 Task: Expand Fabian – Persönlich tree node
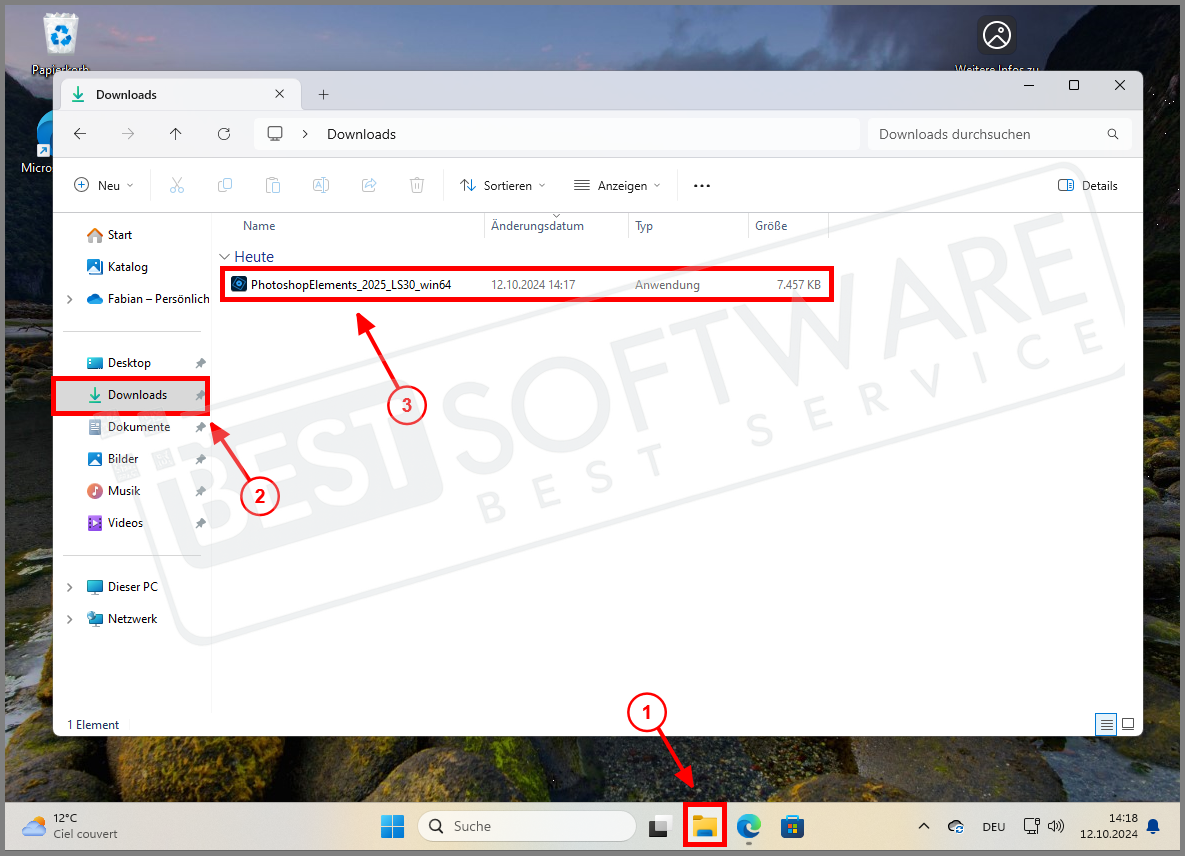pos(70,299)
